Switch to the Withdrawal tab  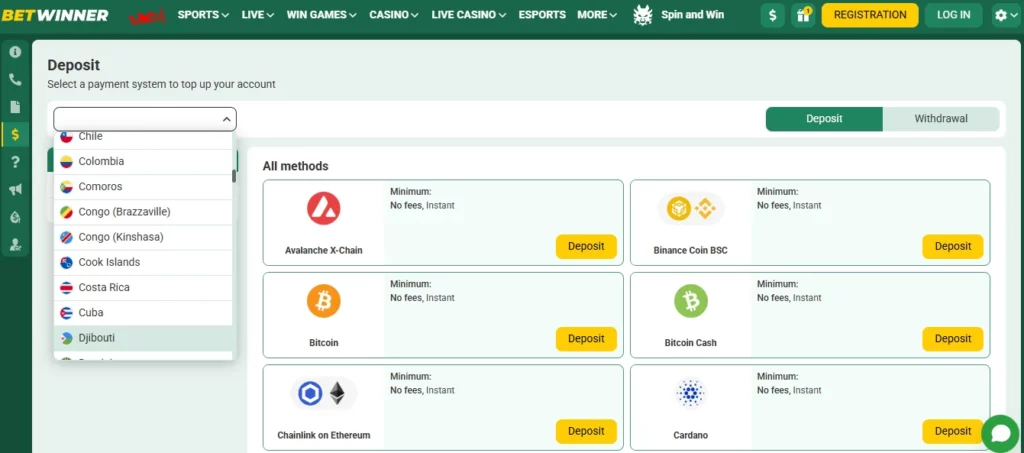tap(941, 119)
